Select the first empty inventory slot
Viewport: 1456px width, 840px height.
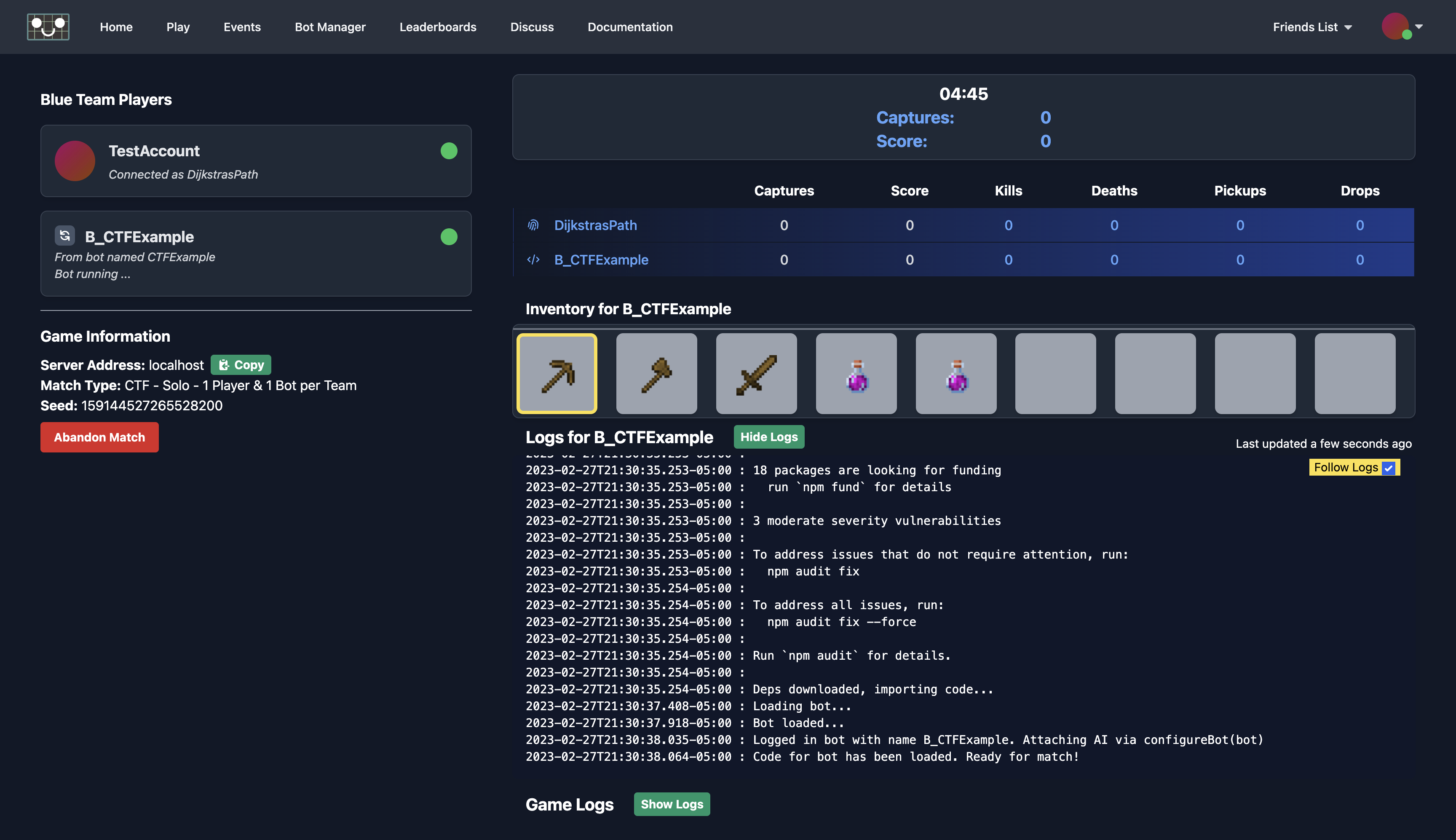click(x=1055, y=373)
